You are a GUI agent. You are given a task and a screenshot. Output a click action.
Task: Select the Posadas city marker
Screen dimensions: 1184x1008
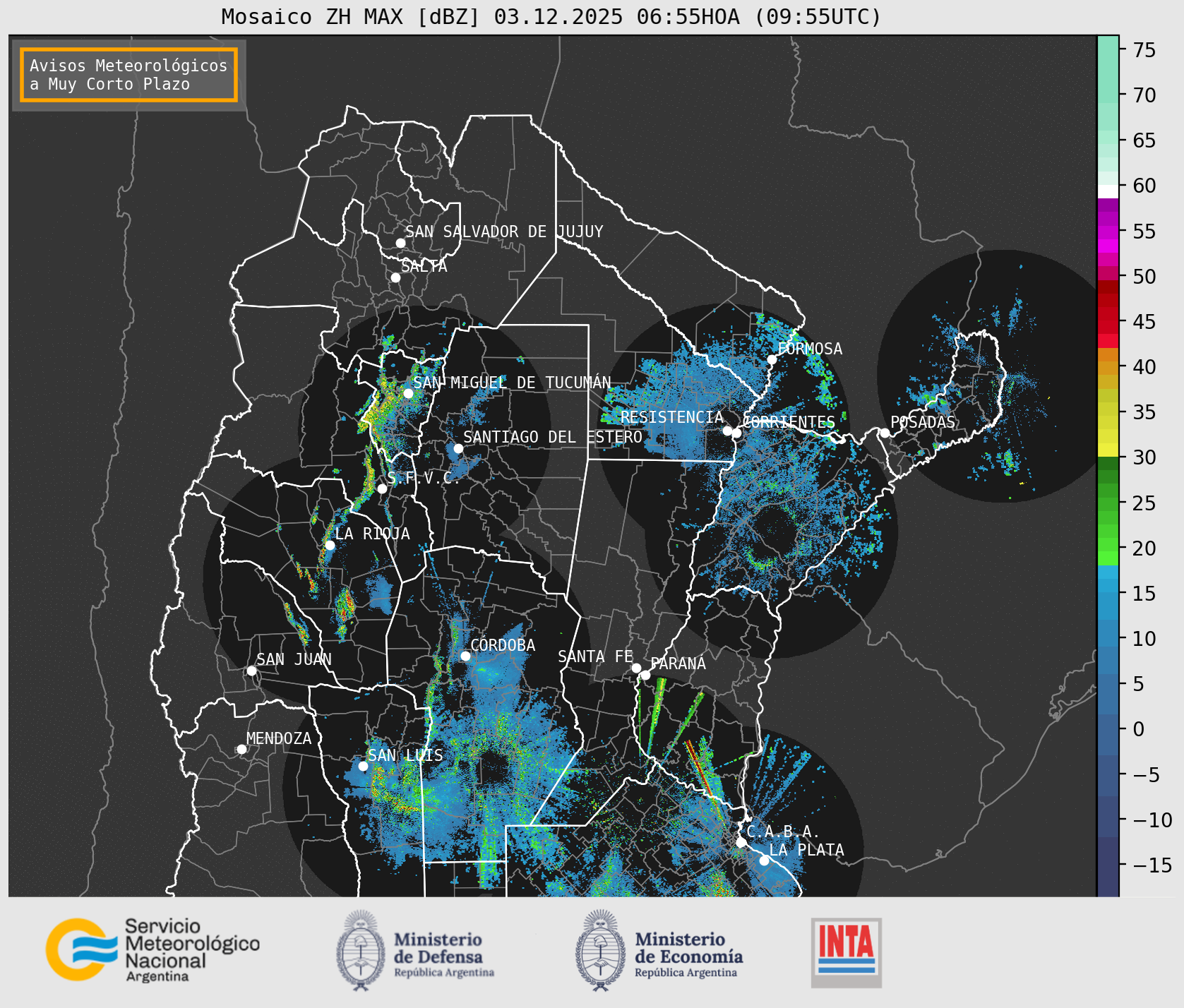pyautogui.click(x=885, y=433)
